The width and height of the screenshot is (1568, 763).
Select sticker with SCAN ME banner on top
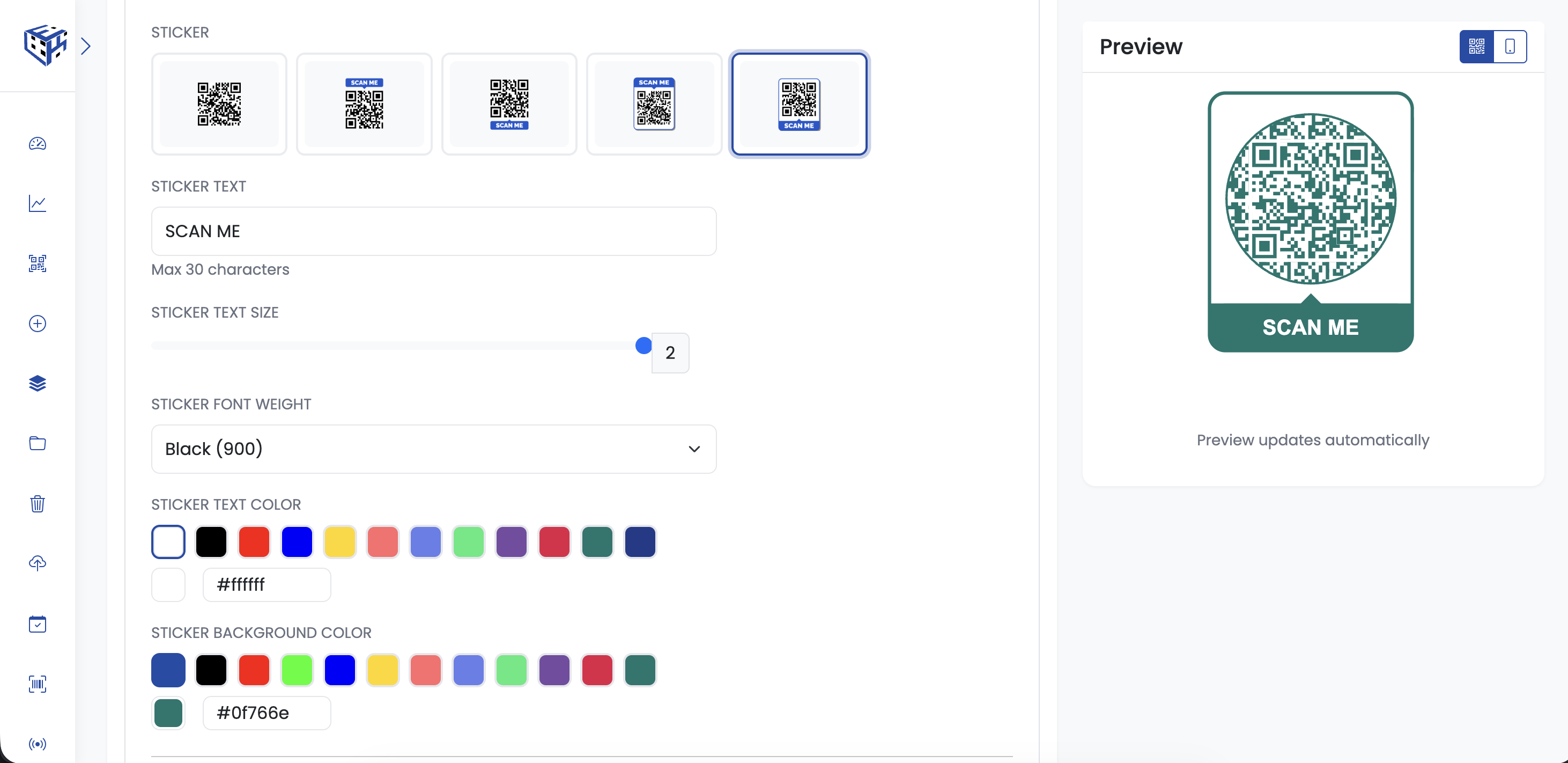click(364, 104)
